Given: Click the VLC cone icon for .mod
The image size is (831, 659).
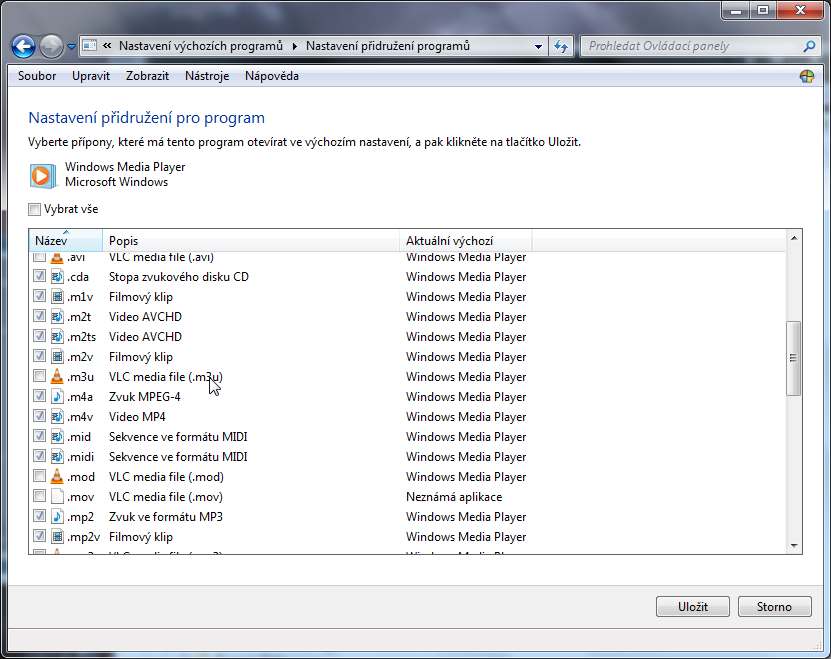Looking at the screenshot, I should (x=57, y=477).
